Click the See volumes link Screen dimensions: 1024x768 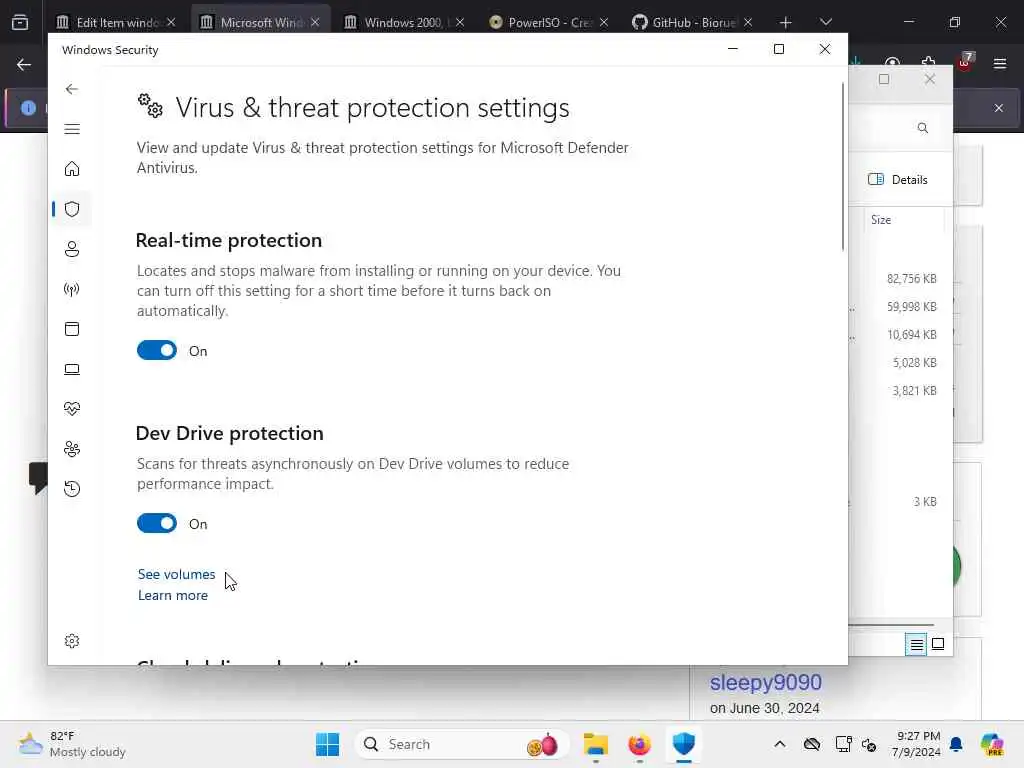pos(176,574)
